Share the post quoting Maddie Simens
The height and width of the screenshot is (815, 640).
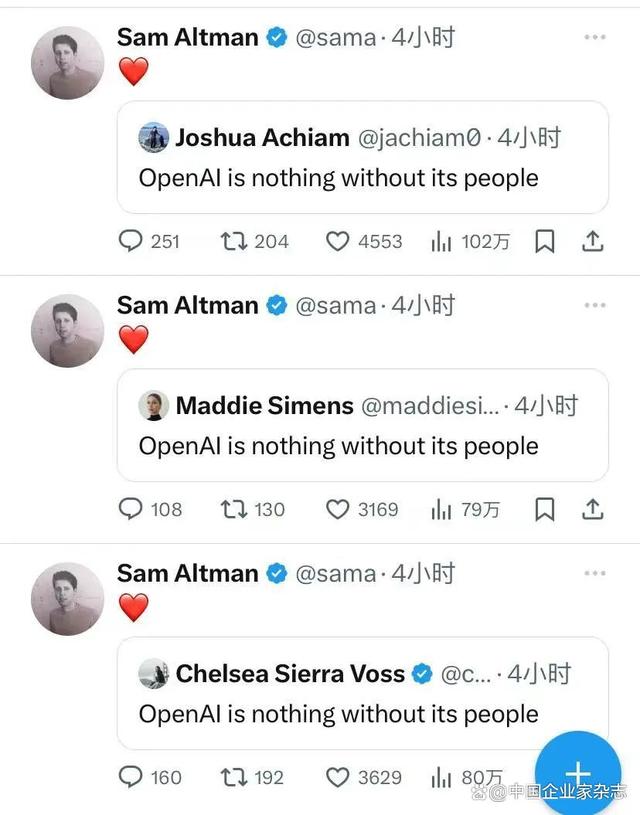[x=592, y=510]
